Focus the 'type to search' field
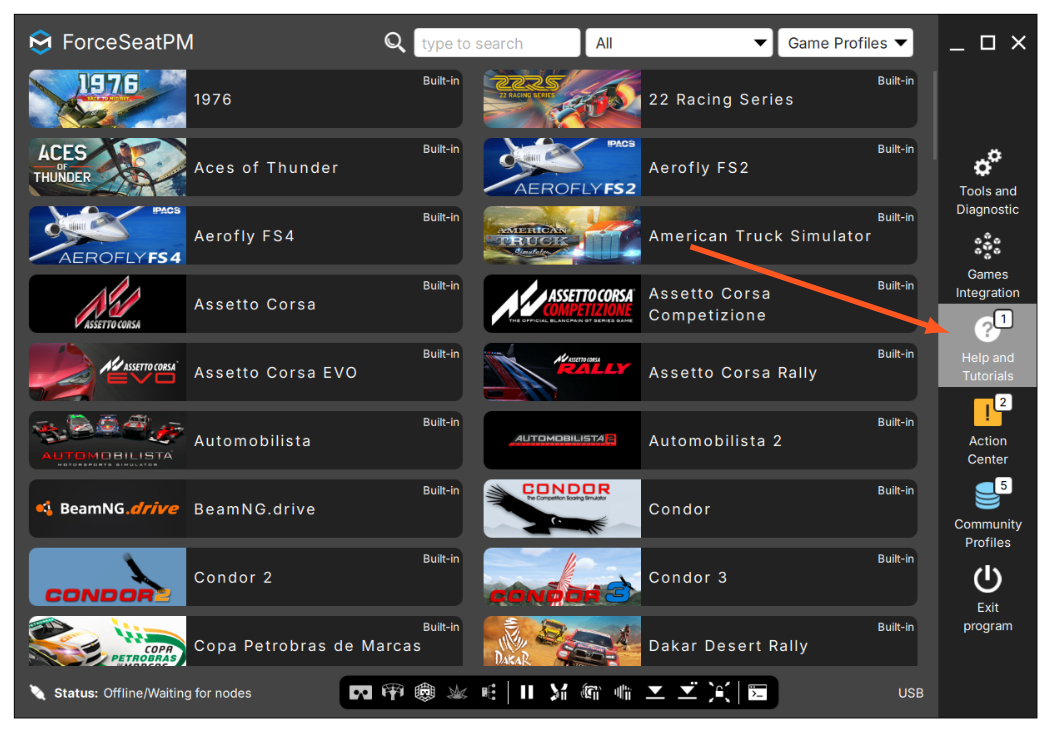Screen dimensions: 1052x733 [497, 43]
